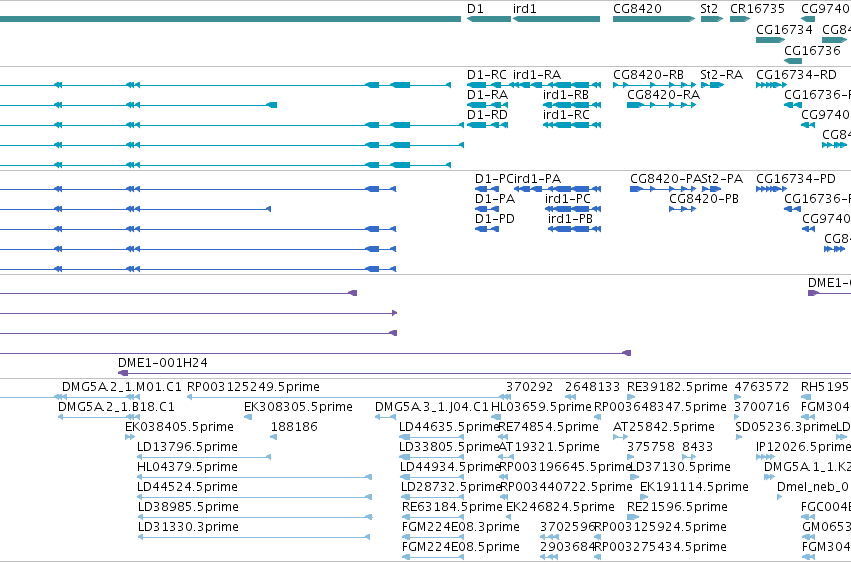Viewport: 851px width, 562px height.
Task: Select EST AT19321.5prime
Action: tap(549, 448)
